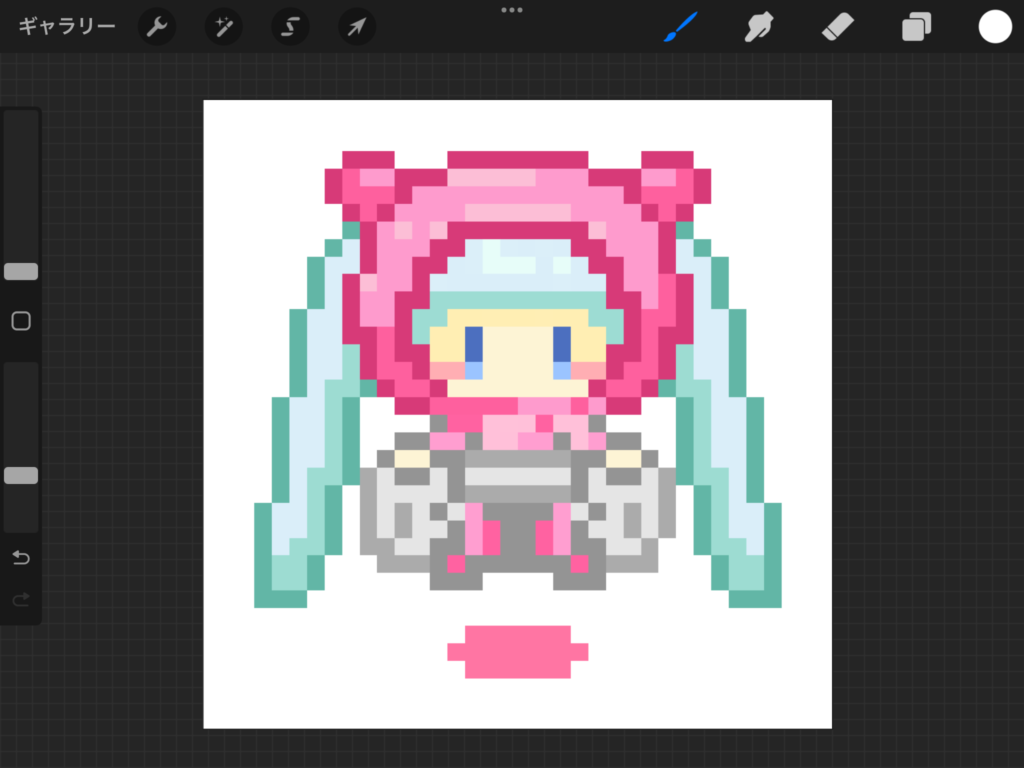Open the Actions wrench menu
1024x768 pixels.
(x=157, y=27)
